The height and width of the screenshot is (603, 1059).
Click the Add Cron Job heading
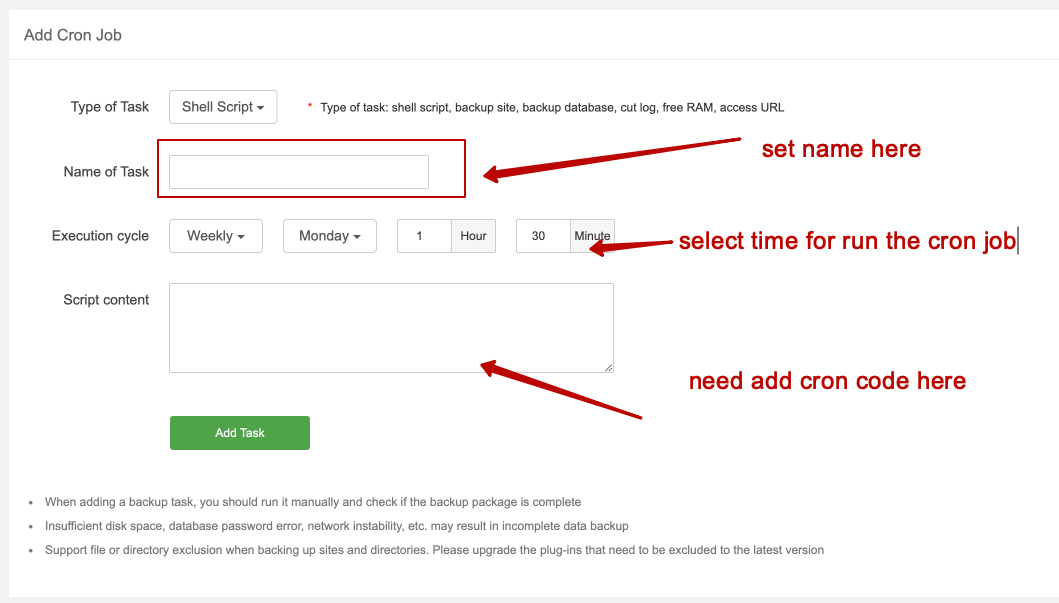(72, 34)
